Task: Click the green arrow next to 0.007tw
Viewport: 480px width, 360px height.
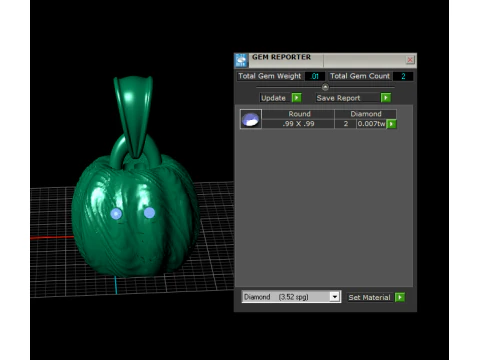Action: pos(391,124)
